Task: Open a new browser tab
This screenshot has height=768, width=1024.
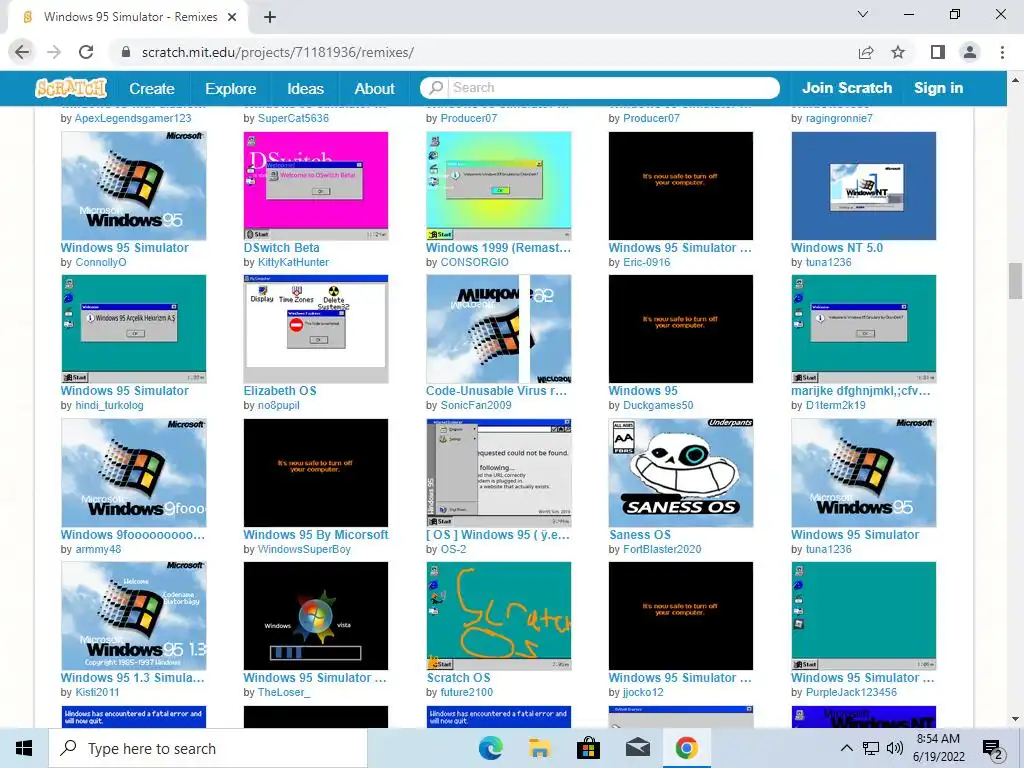Action: 270,17
